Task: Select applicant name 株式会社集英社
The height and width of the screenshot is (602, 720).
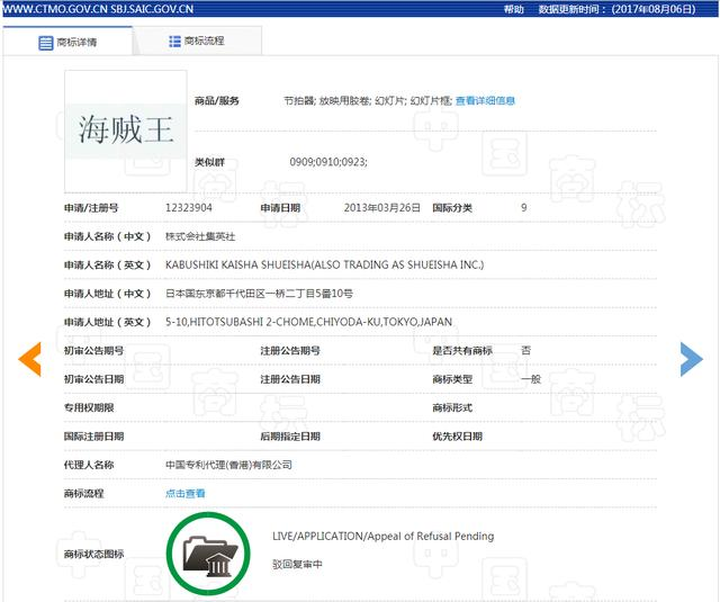Action: [200, 236]
